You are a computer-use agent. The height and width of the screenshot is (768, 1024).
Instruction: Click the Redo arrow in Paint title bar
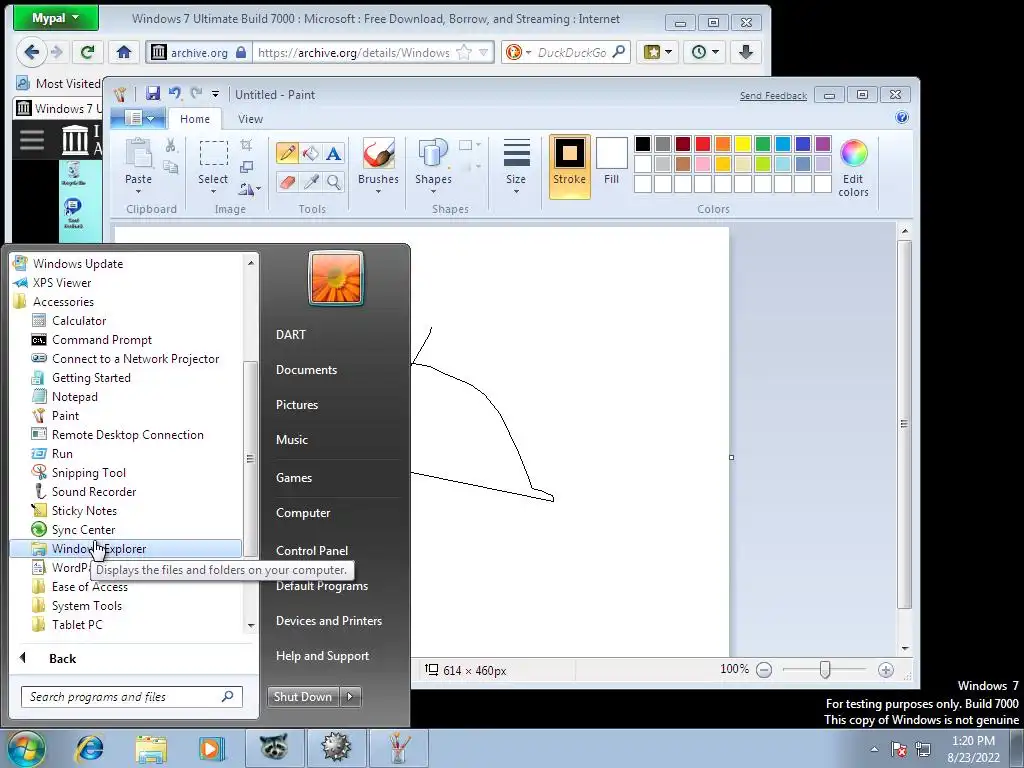pyautogui.click(x=197, y=94)
